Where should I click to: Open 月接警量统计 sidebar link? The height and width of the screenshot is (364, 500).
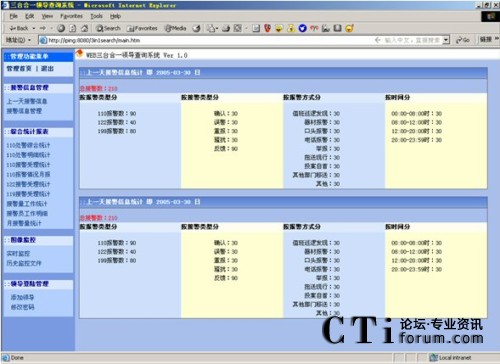point(24,223)
